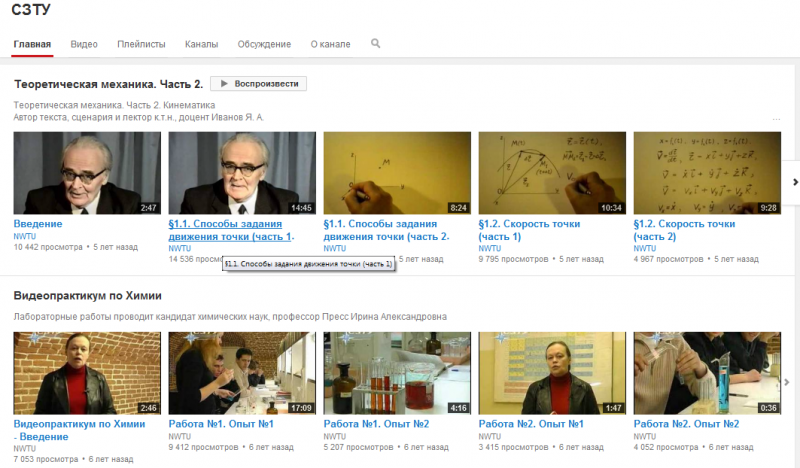
Task: Open Видеопрактикум по Химии playlist heading
Action: [88, 296]
